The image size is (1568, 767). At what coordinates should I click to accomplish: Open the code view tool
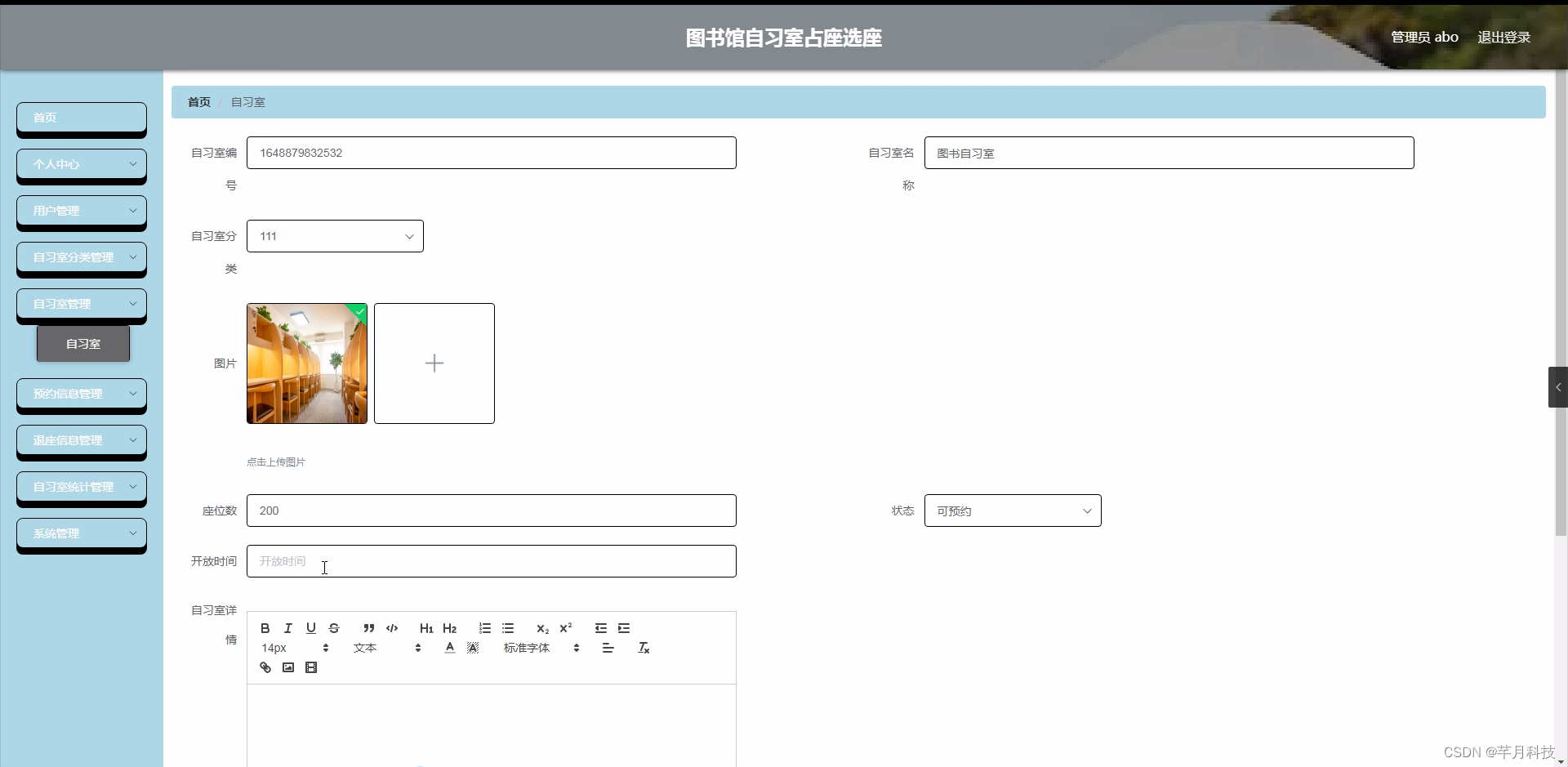[391, 628]
